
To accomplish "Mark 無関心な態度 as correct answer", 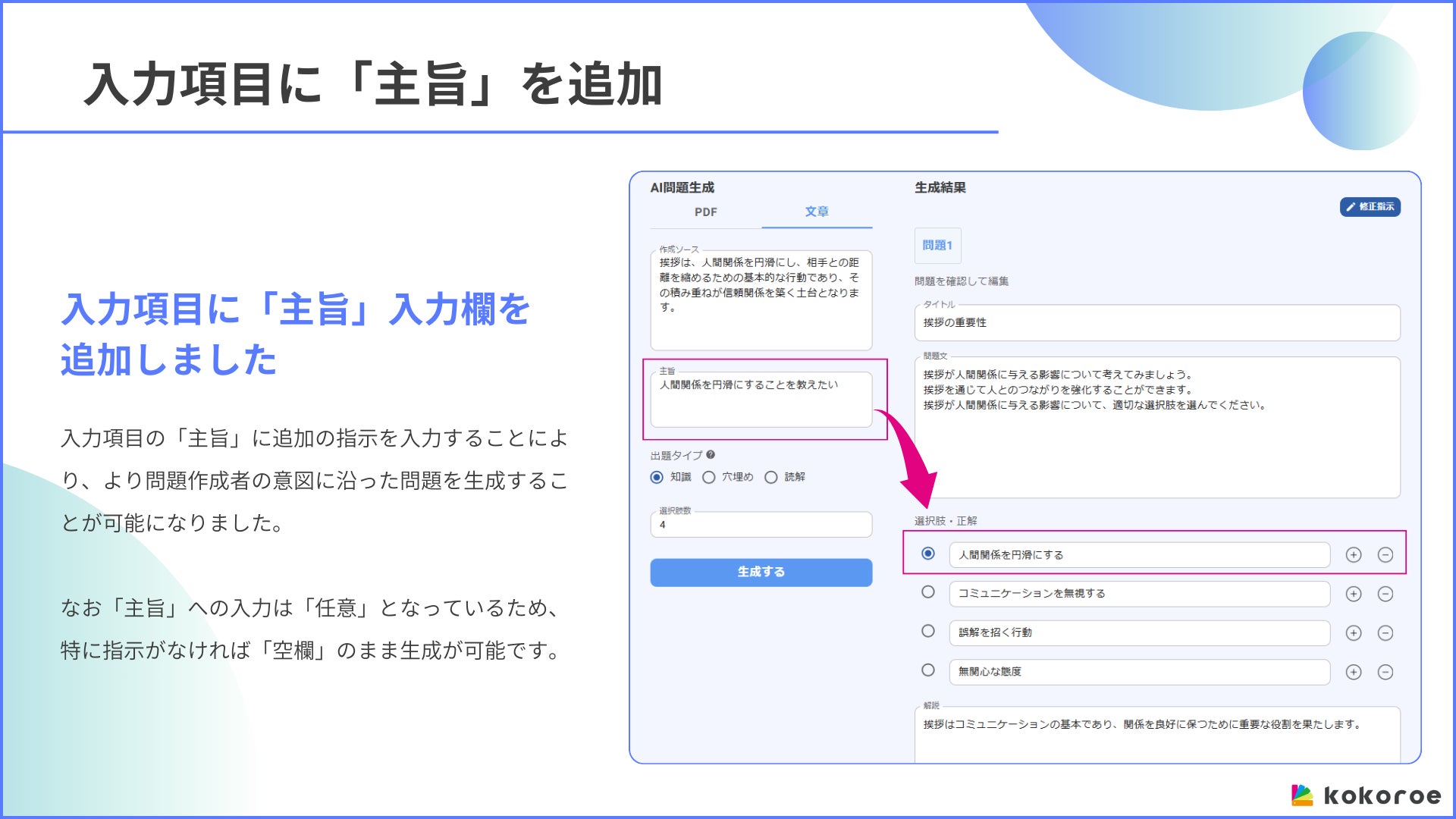I will pyautogui.click(x=928, y=670).
